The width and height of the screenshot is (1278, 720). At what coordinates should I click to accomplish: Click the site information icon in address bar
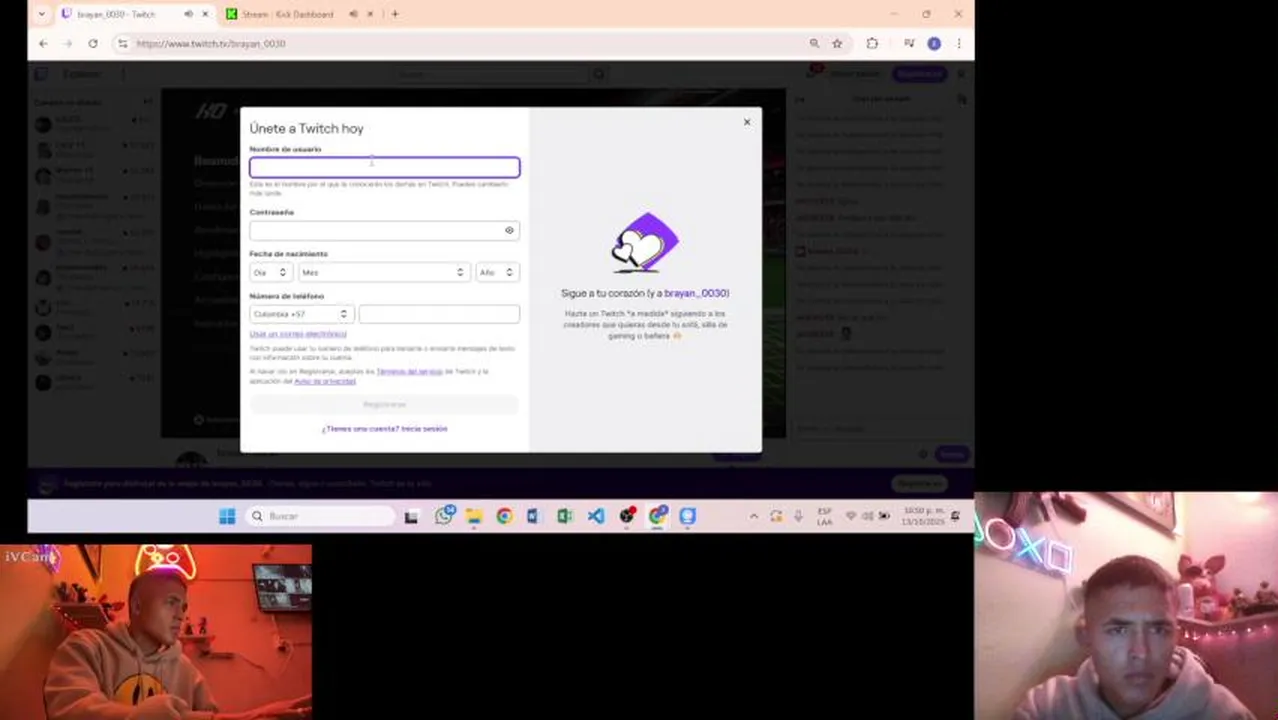coord(123,43)
